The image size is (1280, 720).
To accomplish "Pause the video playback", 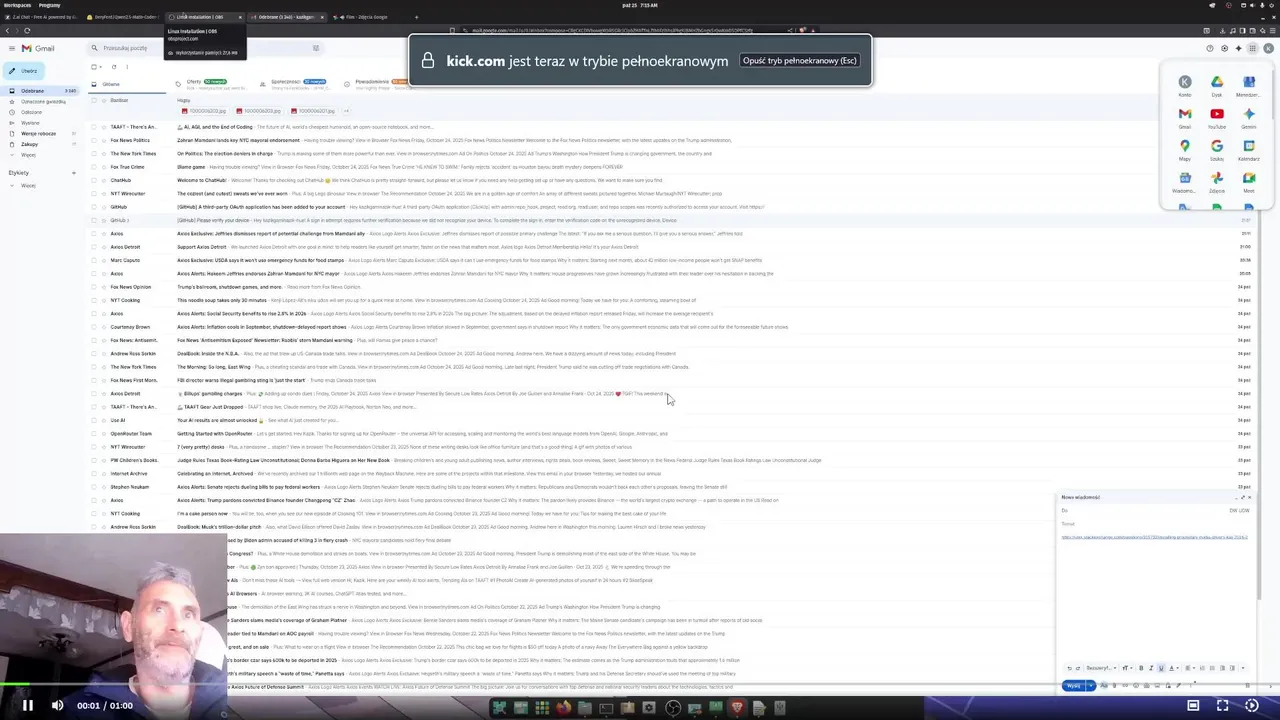I will pos(28,705).
